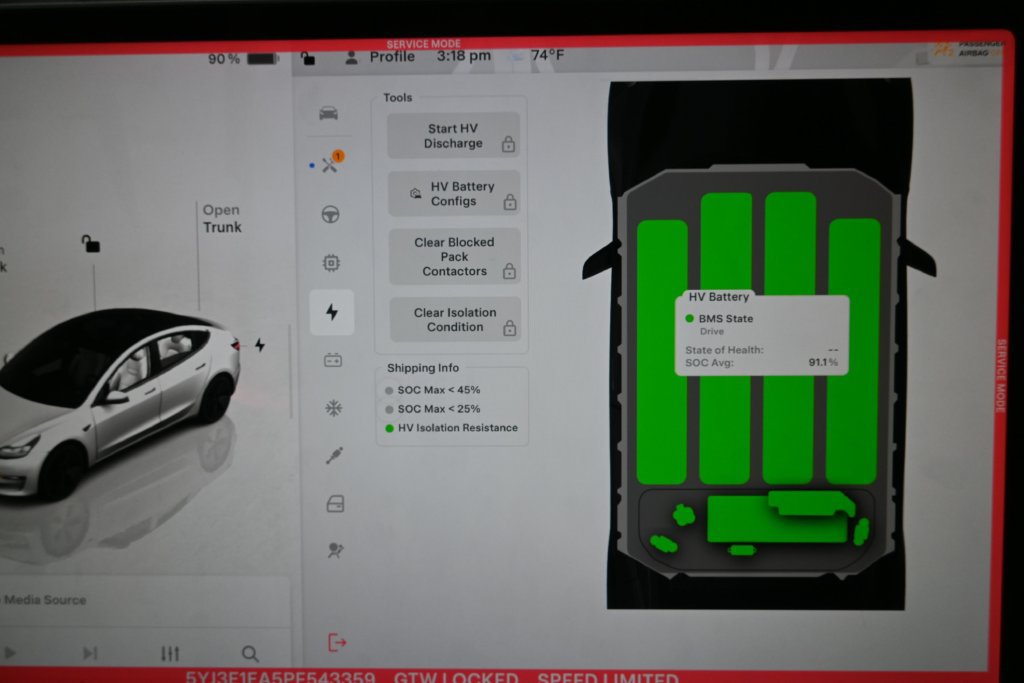Image resolution: width=1024 pixels, height=683 pixels.
Task: Click Clear Blocked Pack Contactors
Action: pos(455,256)
